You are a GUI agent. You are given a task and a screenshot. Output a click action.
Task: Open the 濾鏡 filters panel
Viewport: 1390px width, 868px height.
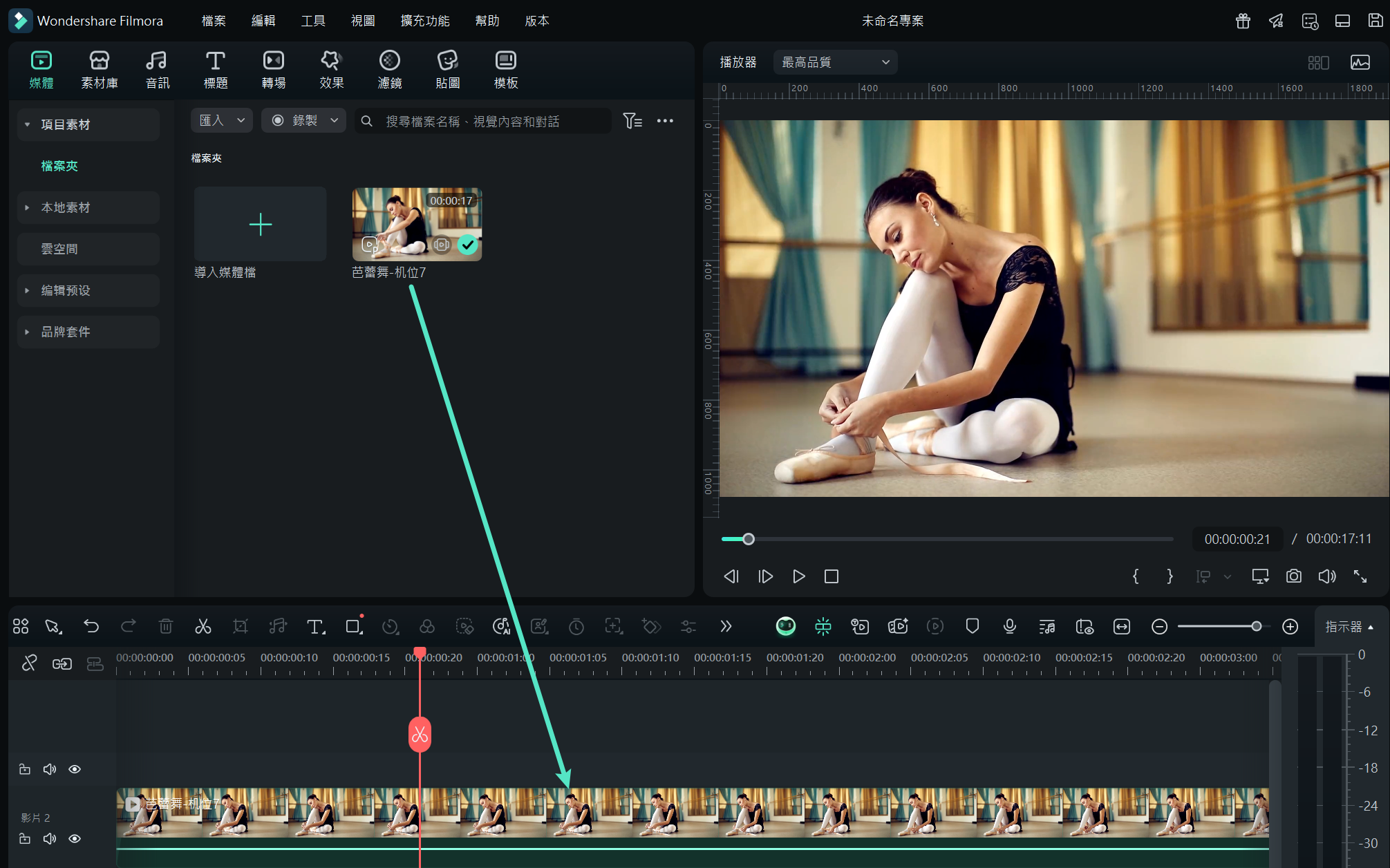389,69
